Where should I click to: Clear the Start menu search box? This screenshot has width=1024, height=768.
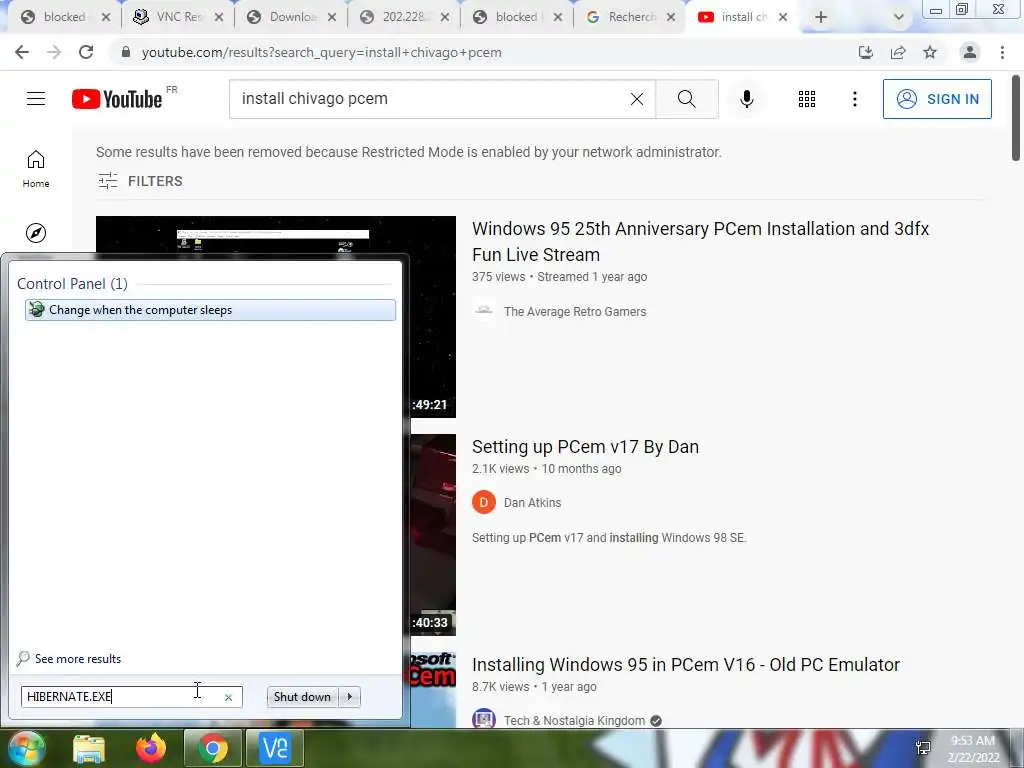pyautogui.click(x=228, y=697)
